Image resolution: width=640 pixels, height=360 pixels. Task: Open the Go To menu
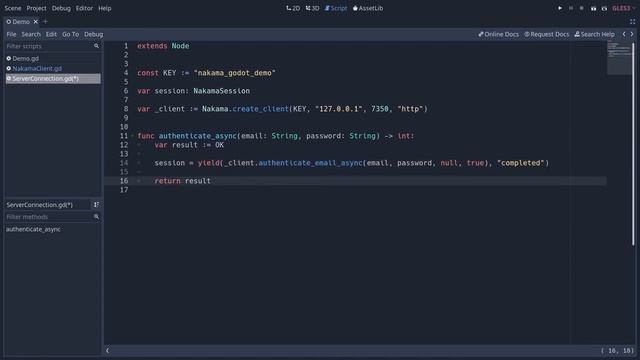[x=70, y=34]
